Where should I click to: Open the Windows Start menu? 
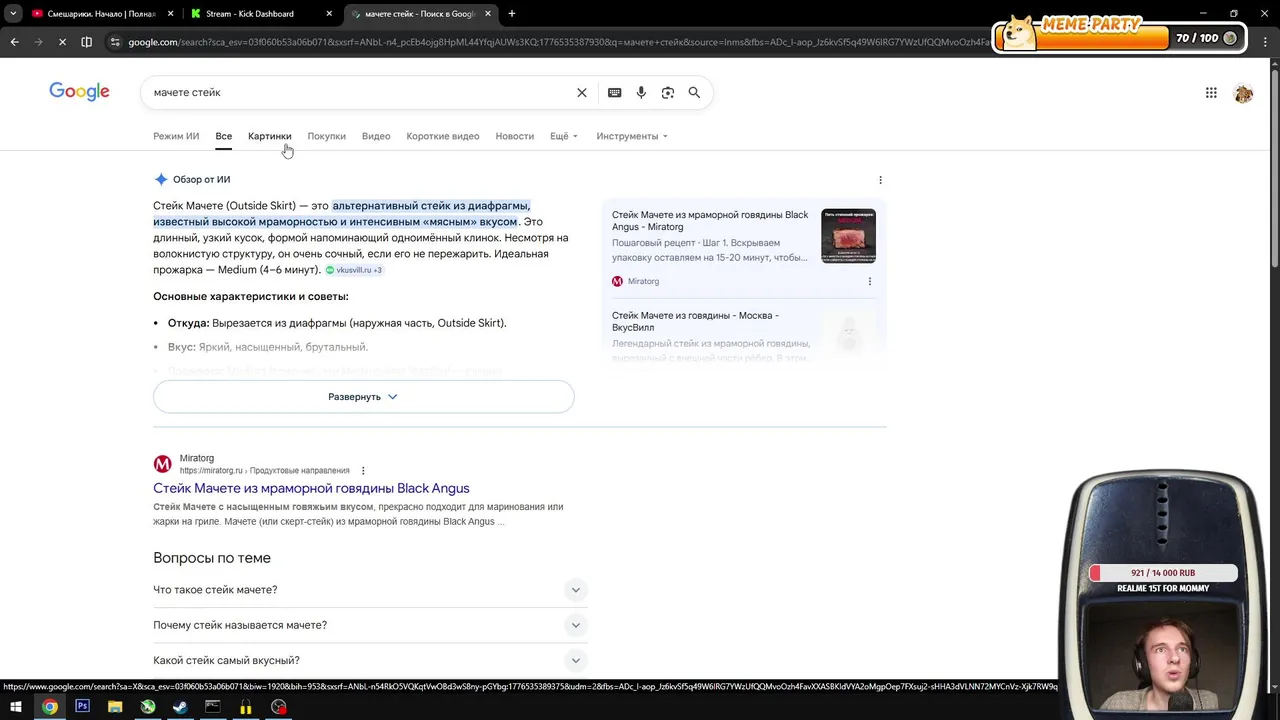point(16,707)
